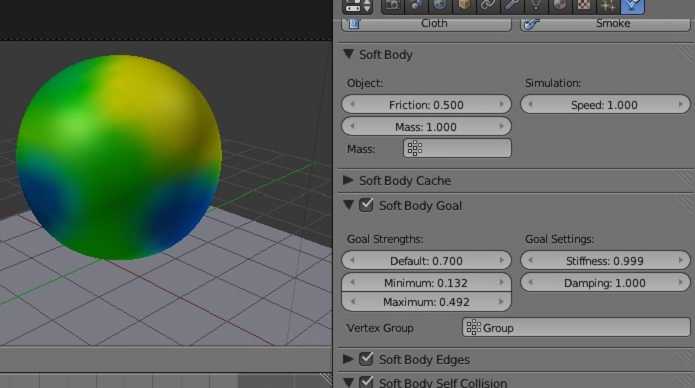Expand the Soft Body Cache panel
Screen dimensions: 695x388
click(x=348, y=180)
